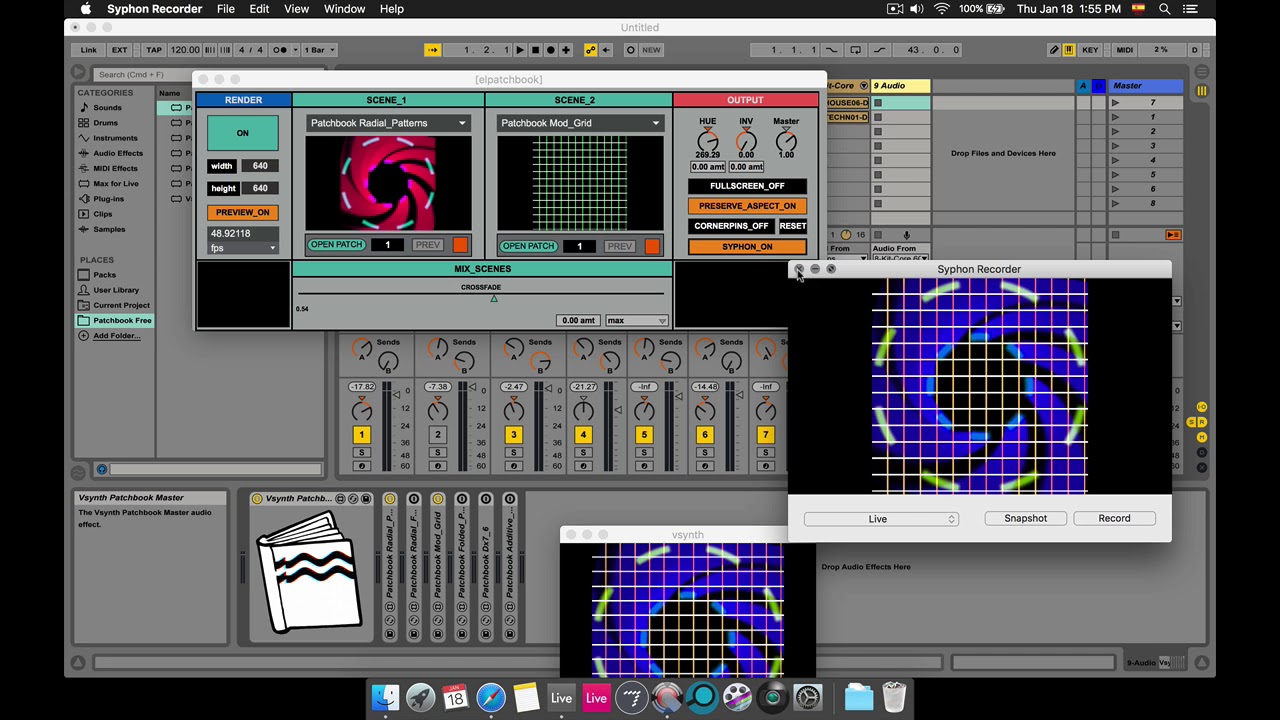
Task: Toggle the yellow computer MIDI keyboard icon
Action: pos(1069,50)
